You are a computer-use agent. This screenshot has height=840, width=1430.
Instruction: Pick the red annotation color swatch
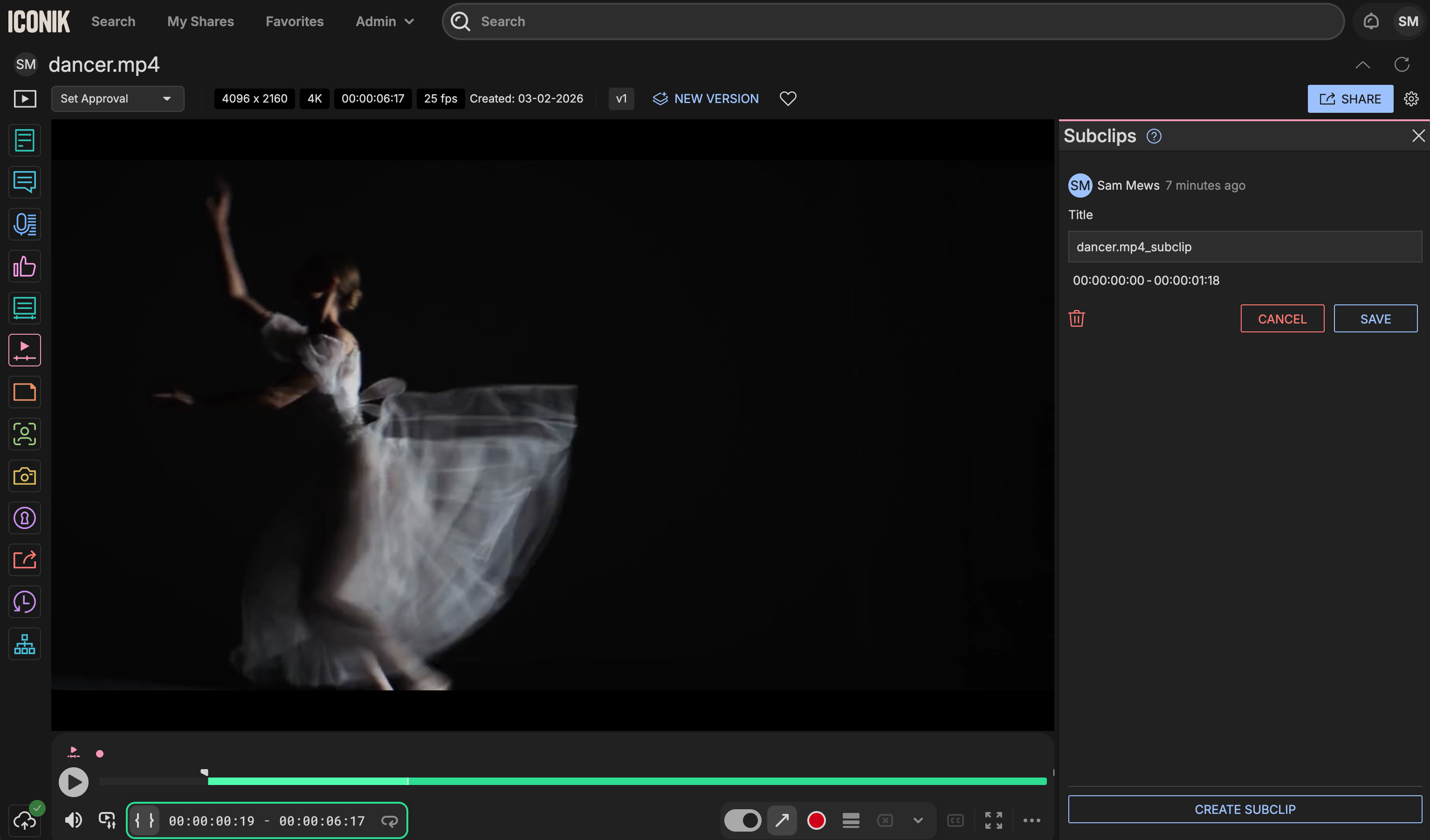point(816,820)
